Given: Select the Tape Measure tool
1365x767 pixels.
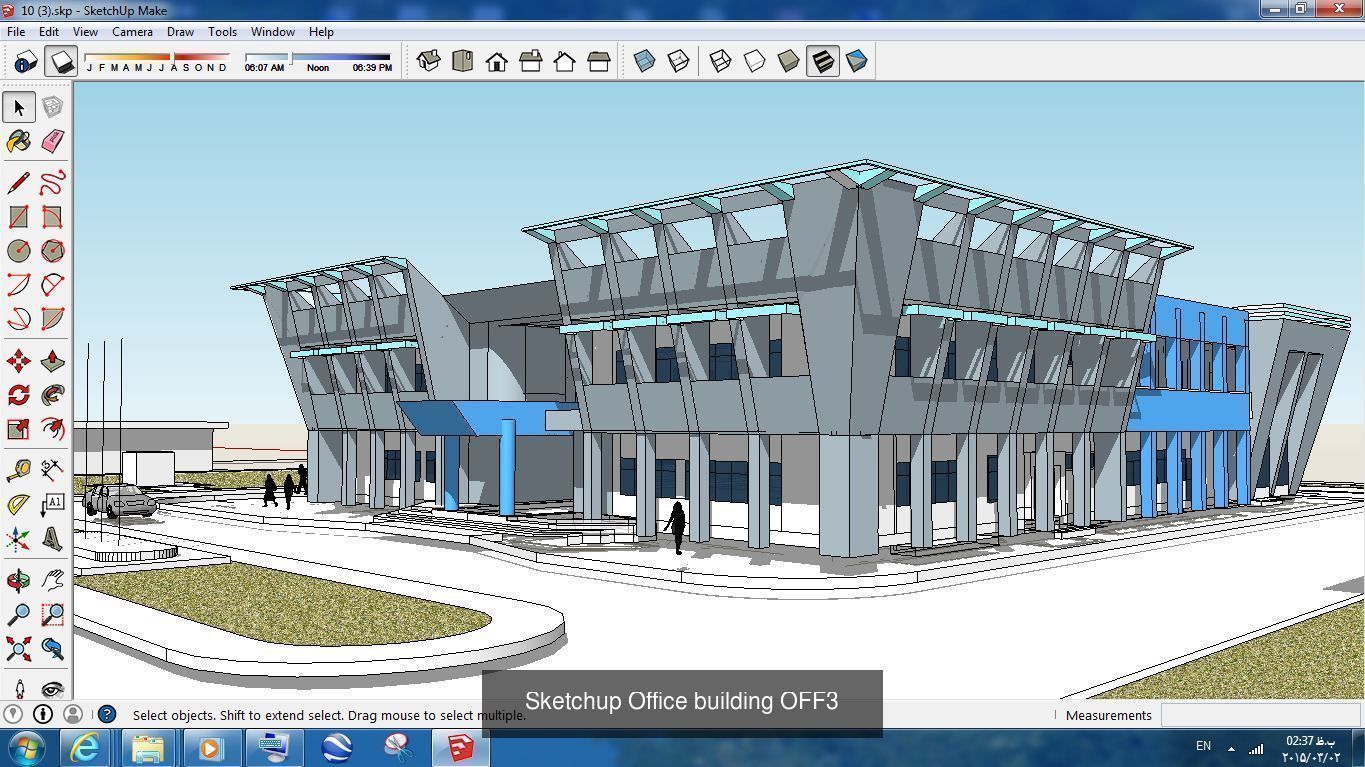Looking at the screenshot, I should (18, 470).
